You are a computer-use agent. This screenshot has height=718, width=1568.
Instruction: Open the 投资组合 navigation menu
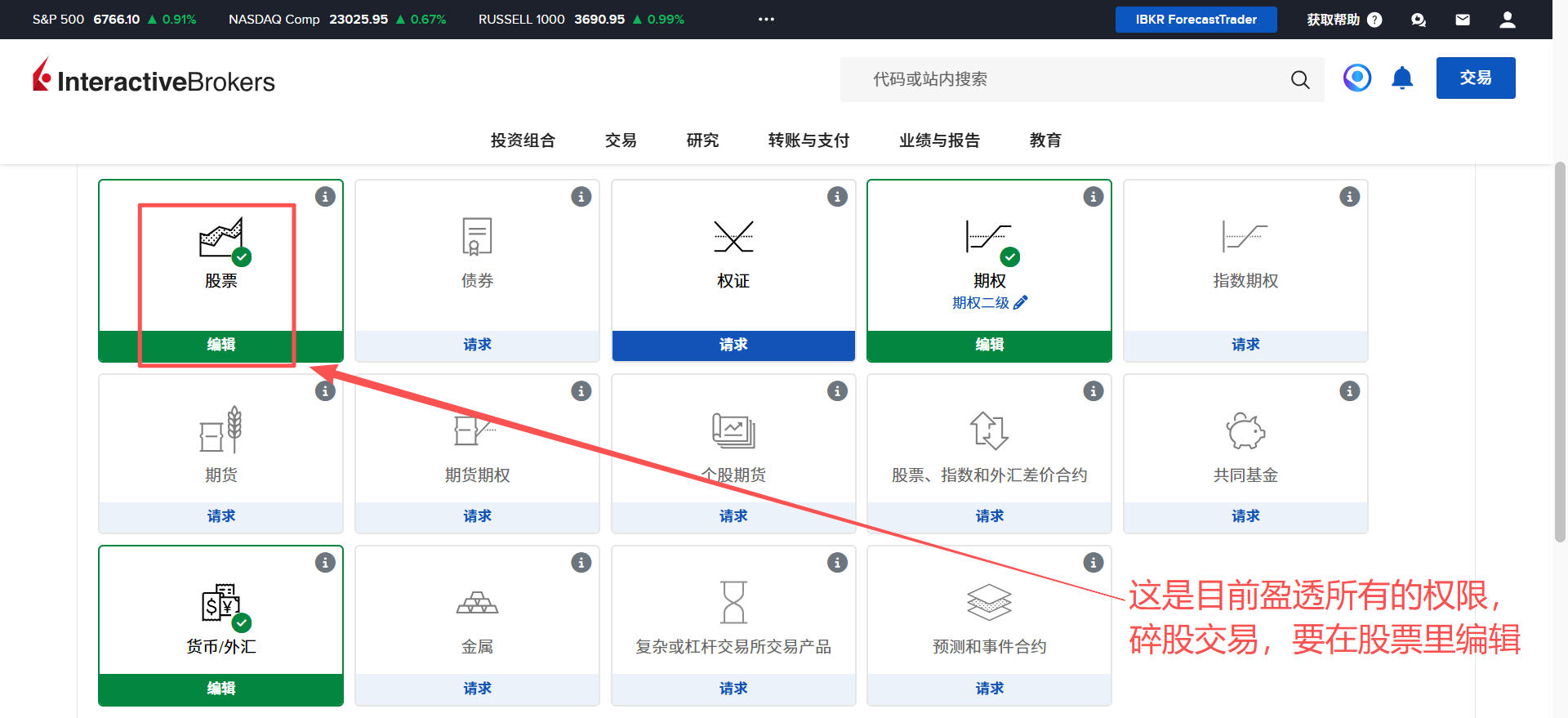tap(523, 140)
